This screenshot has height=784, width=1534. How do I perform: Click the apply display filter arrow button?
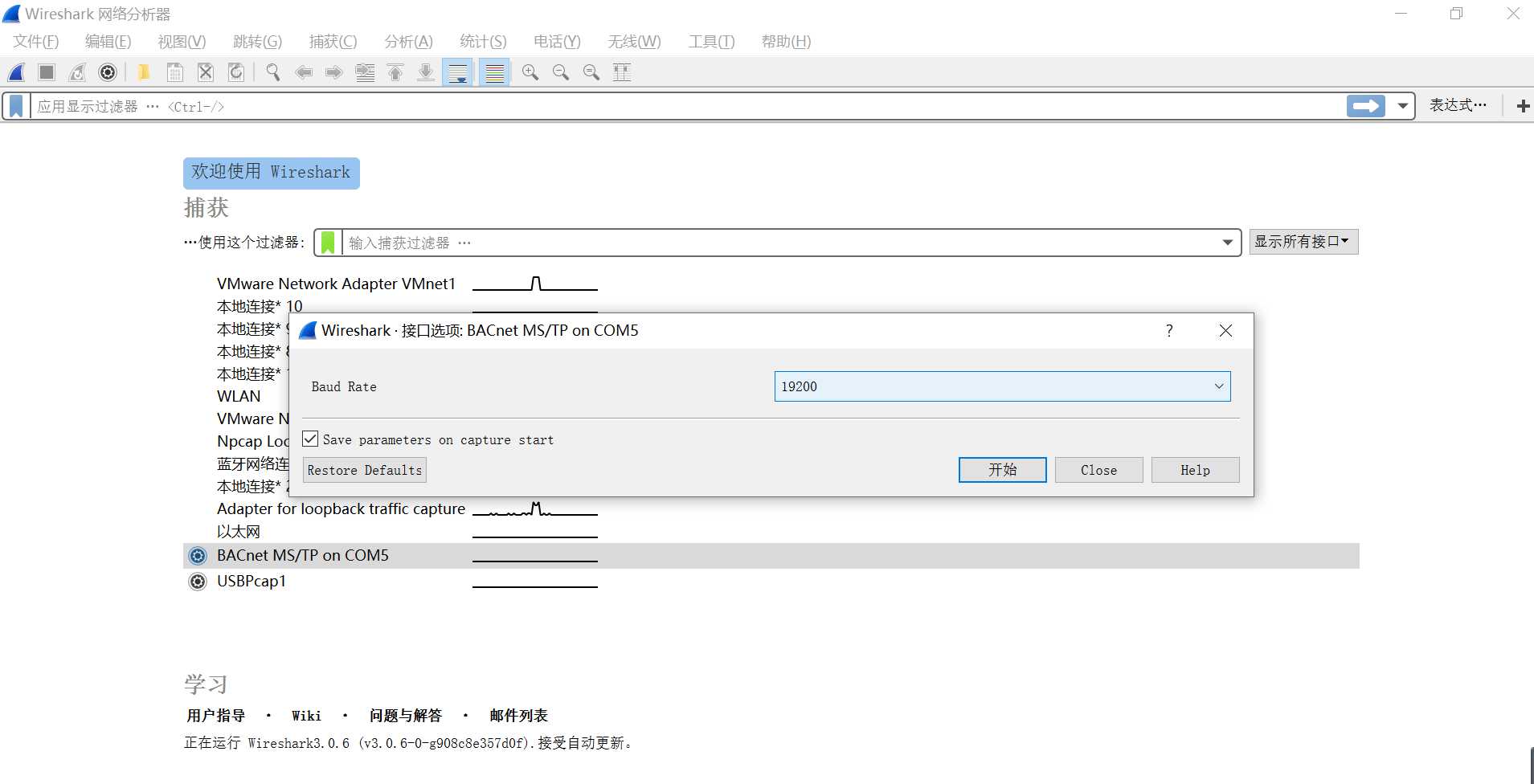1365,106
